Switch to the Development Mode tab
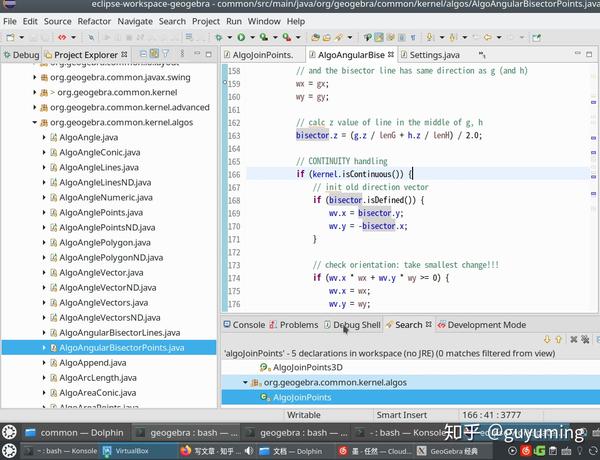Screen dimensions: 600x460 pos(483,325)
